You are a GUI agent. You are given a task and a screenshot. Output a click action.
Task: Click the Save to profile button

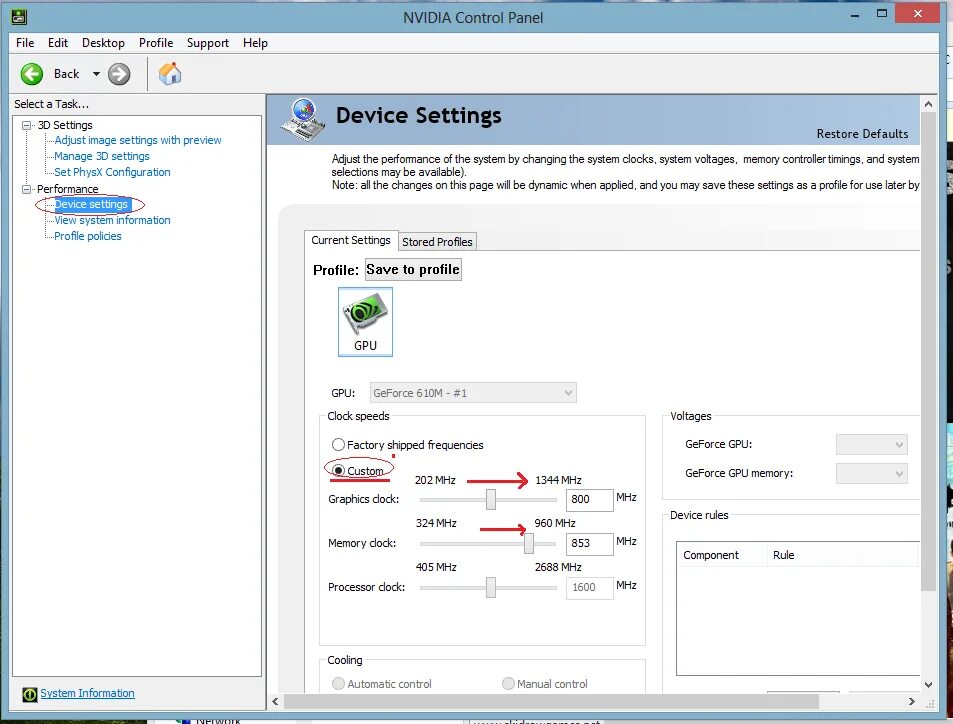tap(413, 269)
